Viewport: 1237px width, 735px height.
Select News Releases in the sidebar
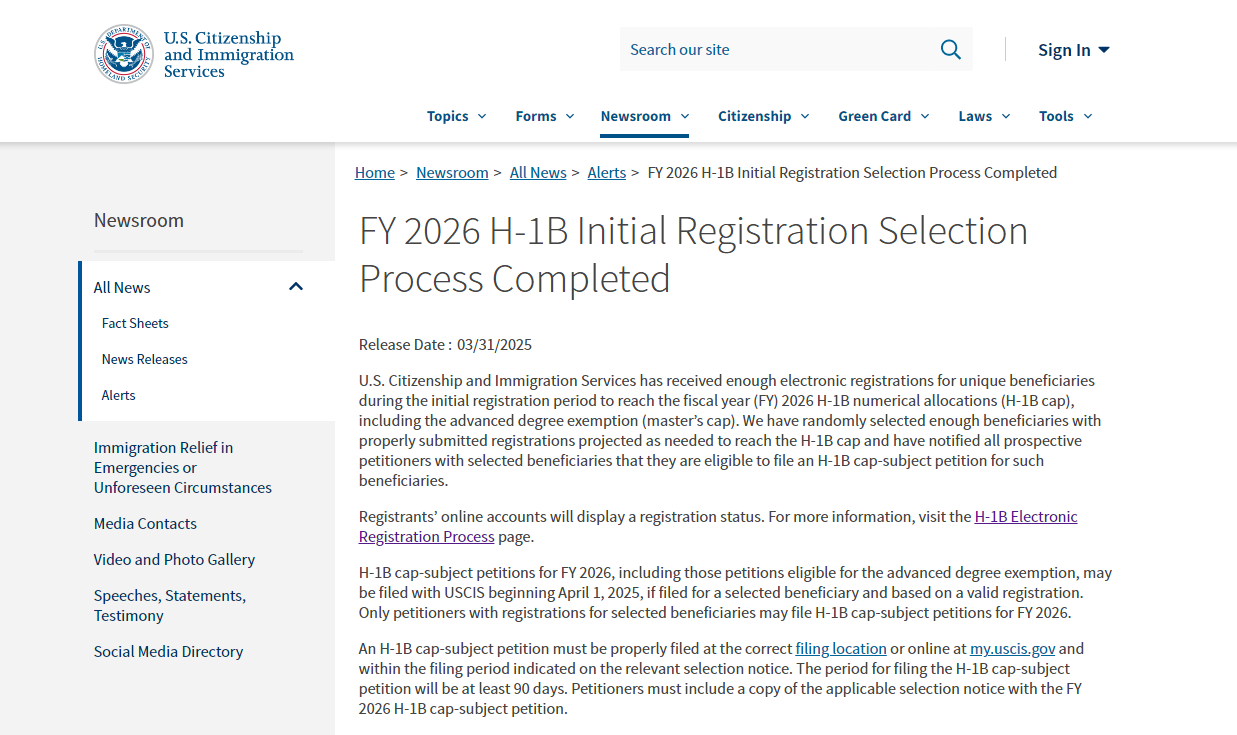coord(144,359)
